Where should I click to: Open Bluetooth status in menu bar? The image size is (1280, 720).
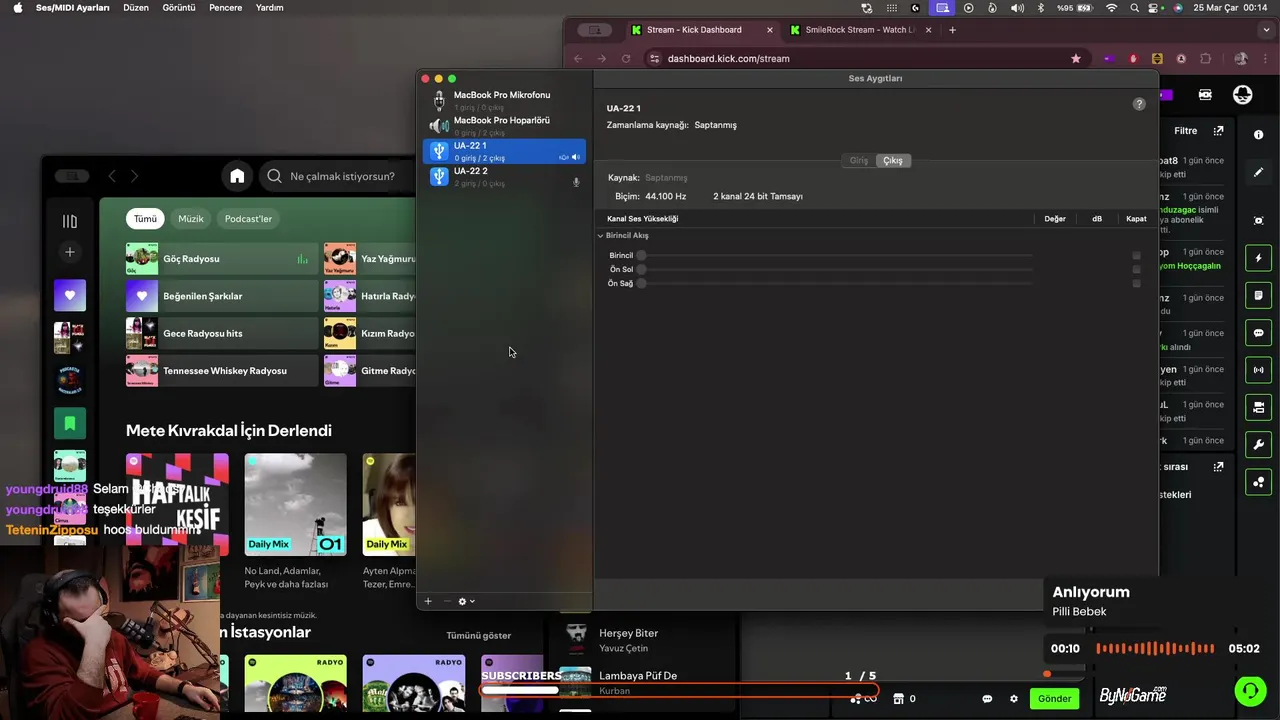coord(1040,7)
